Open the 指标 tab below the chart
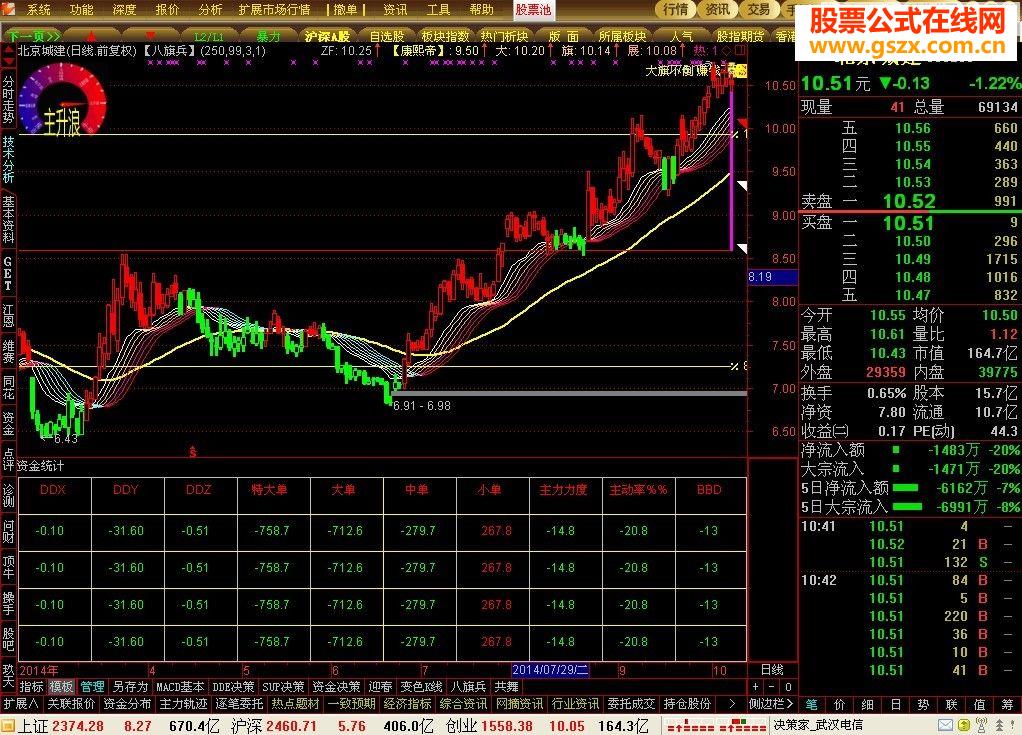Image resolution: width=1022 pixels, height=735 pixels. click(31, 687)
